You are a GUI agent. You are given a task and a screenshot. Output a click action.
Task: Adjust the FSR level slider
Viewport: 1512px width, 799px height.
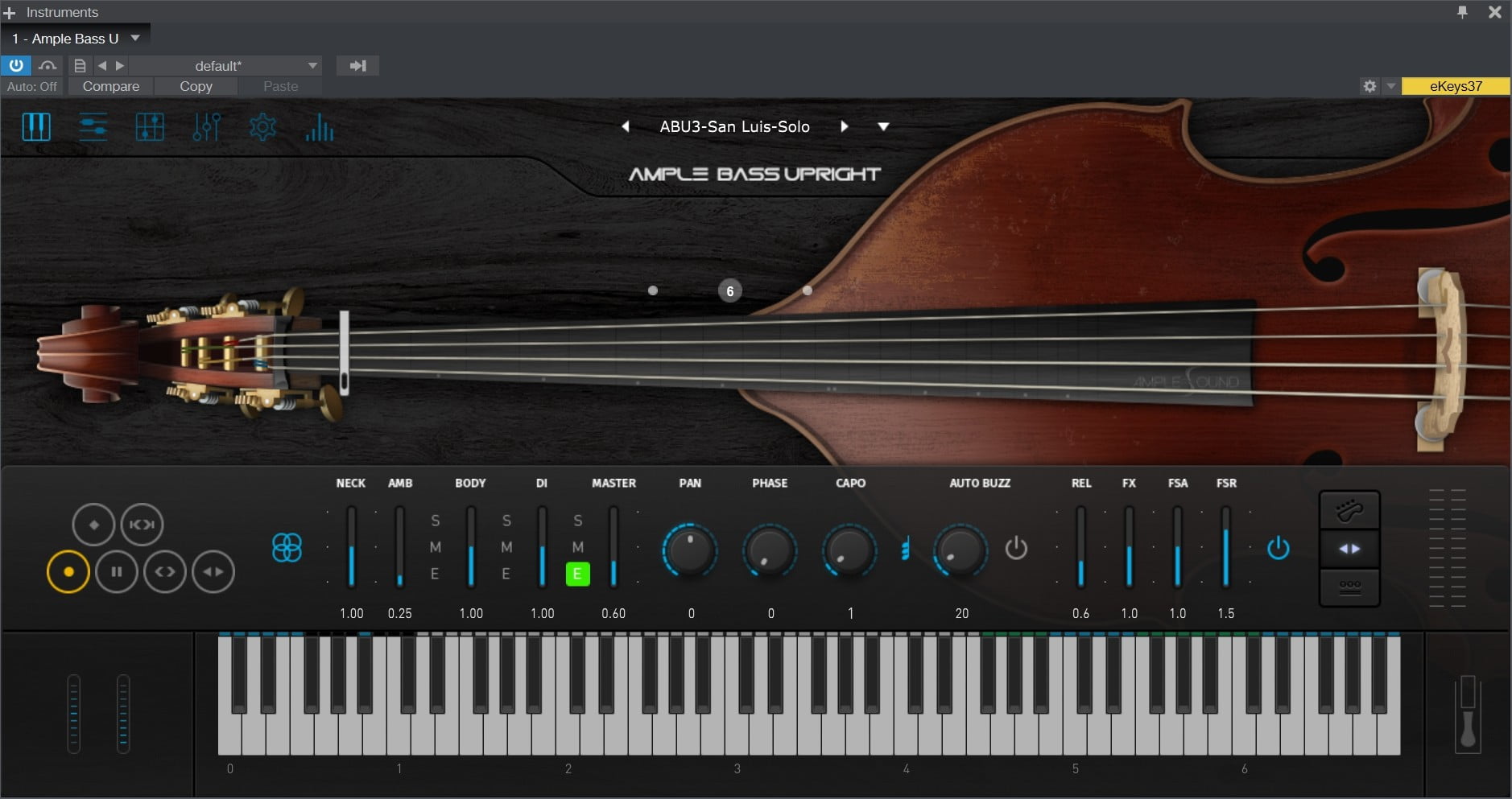(1225, 547)
